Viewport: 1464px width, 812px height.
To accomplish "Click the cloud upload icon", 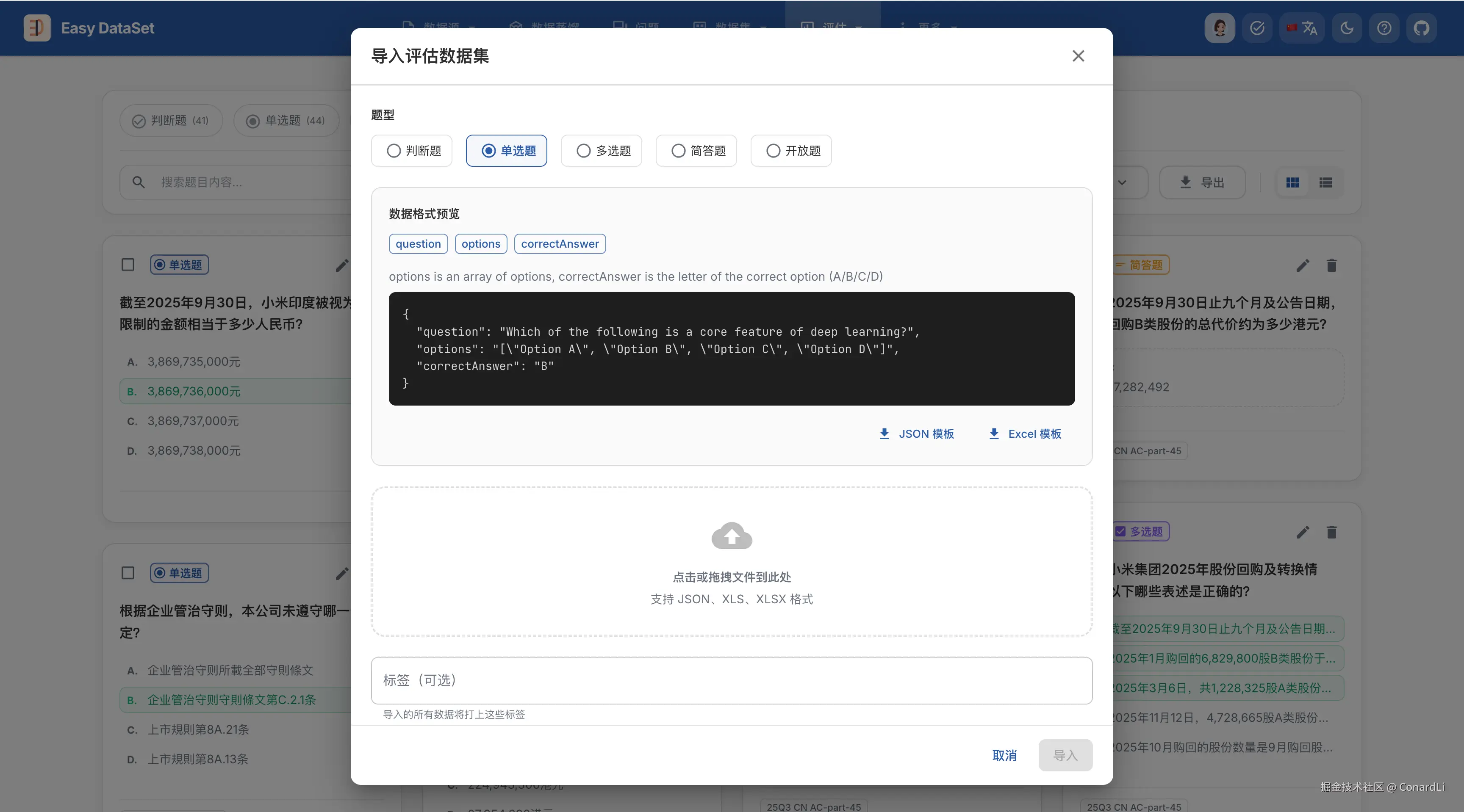I will 732,536.
